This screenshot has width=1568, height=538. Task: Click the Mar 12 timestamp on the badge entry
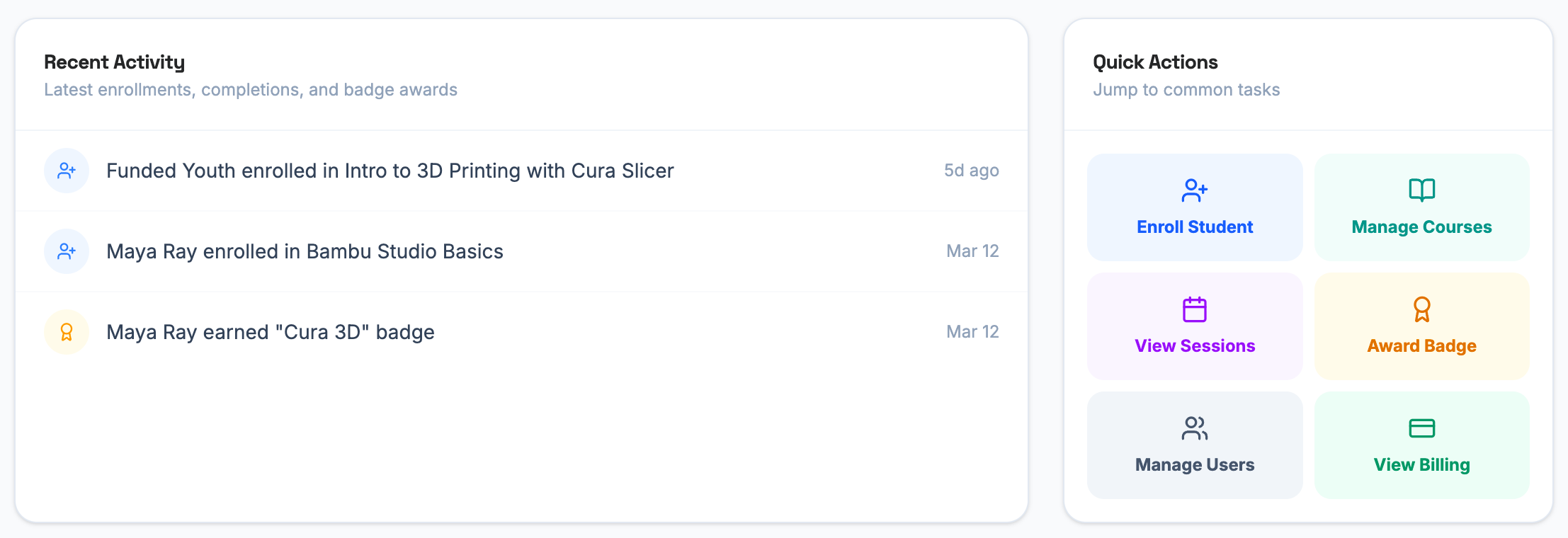(972, 331)
